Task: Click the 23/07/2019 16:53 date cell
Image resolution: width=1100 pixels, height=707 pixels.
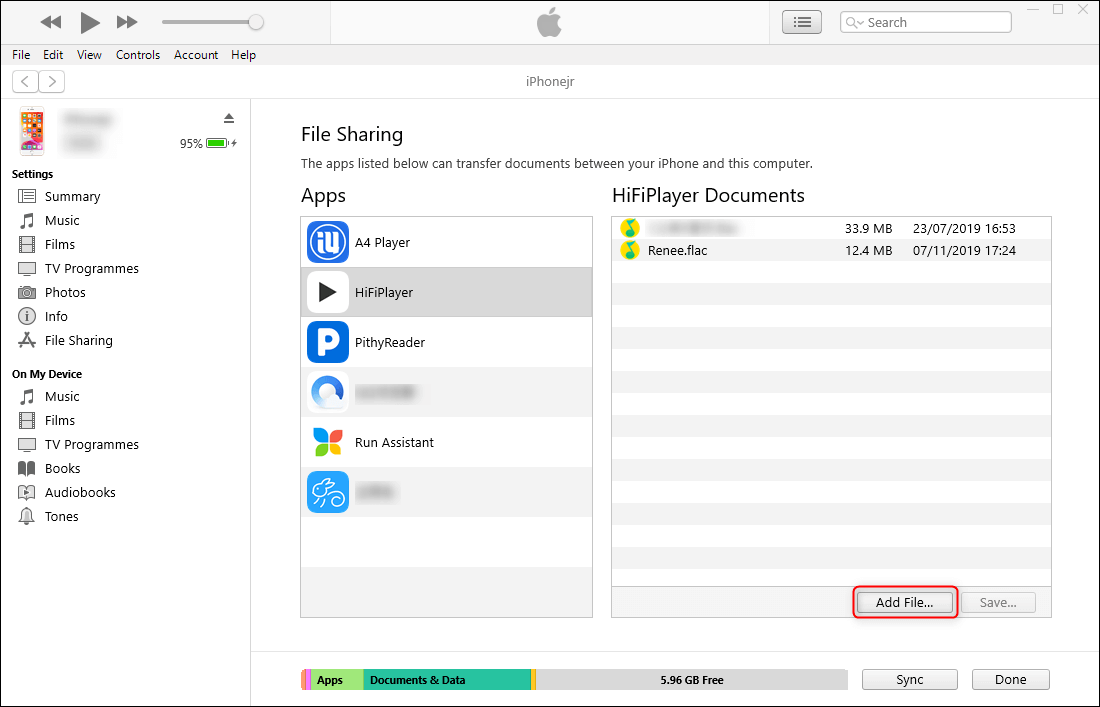Action: click(x=964, y=228)
